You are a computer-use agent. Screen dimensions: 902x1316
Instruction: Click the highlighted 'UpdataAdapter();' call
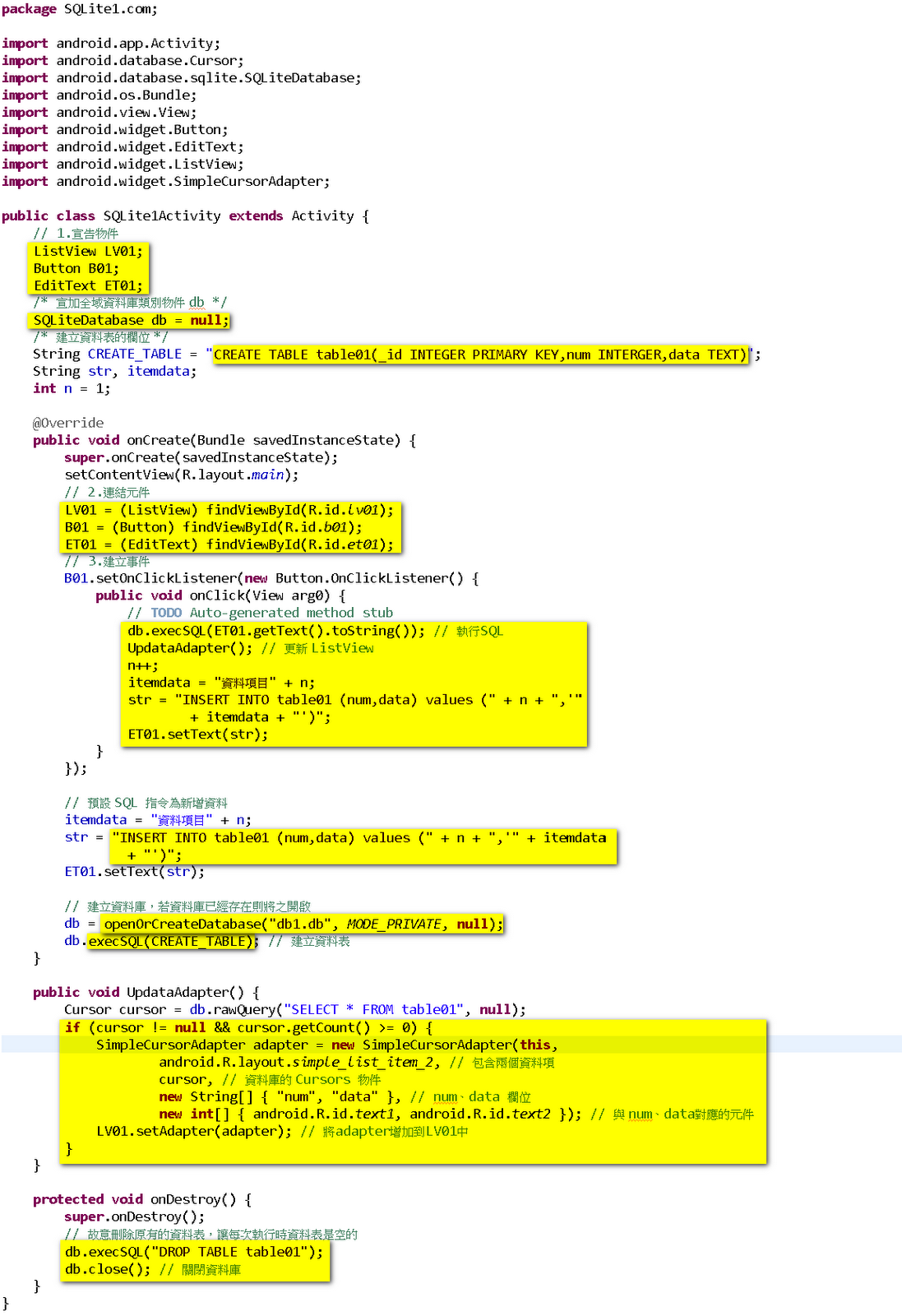(190, 649)
